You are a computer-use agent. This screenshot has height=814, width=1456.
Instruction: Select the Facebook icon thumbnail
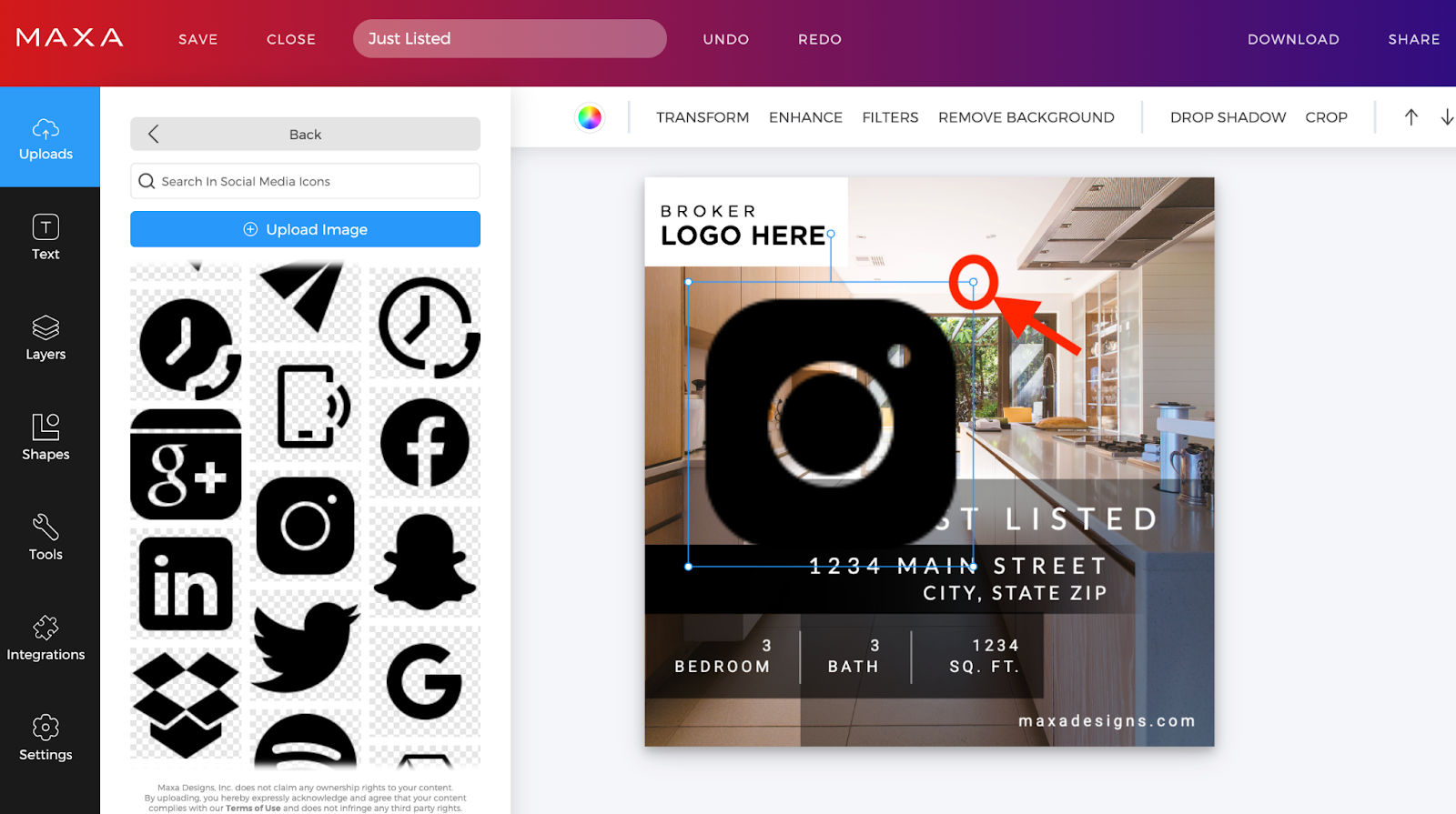point(425,443)
